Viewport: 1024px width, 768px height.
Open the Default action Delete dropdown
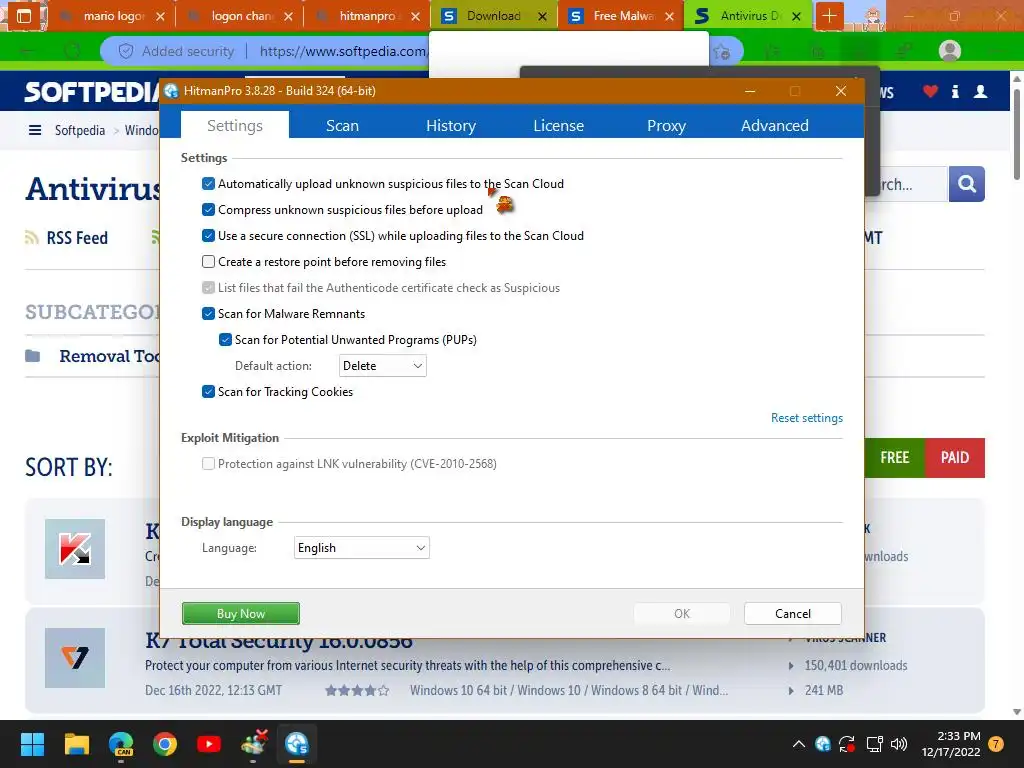pos(383,366)
